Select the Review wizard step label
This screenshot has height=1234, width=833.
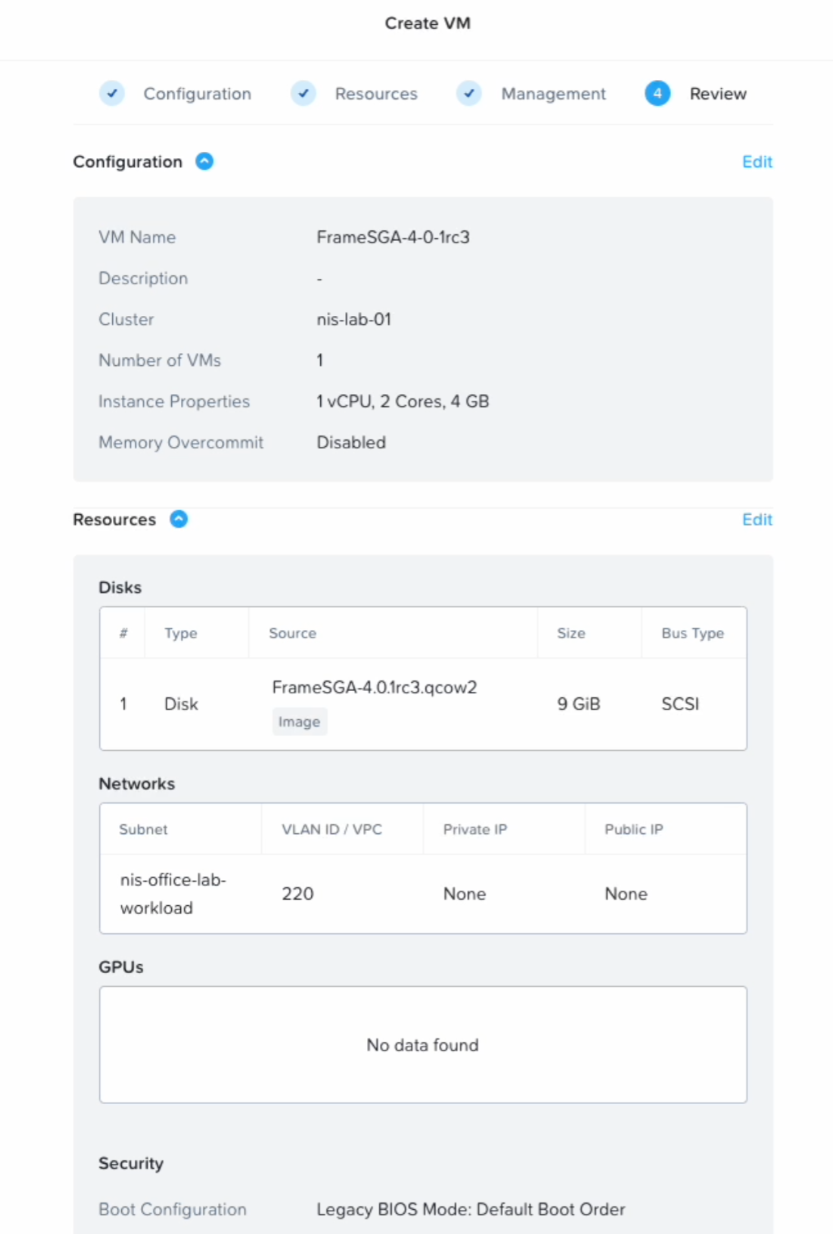718,94
